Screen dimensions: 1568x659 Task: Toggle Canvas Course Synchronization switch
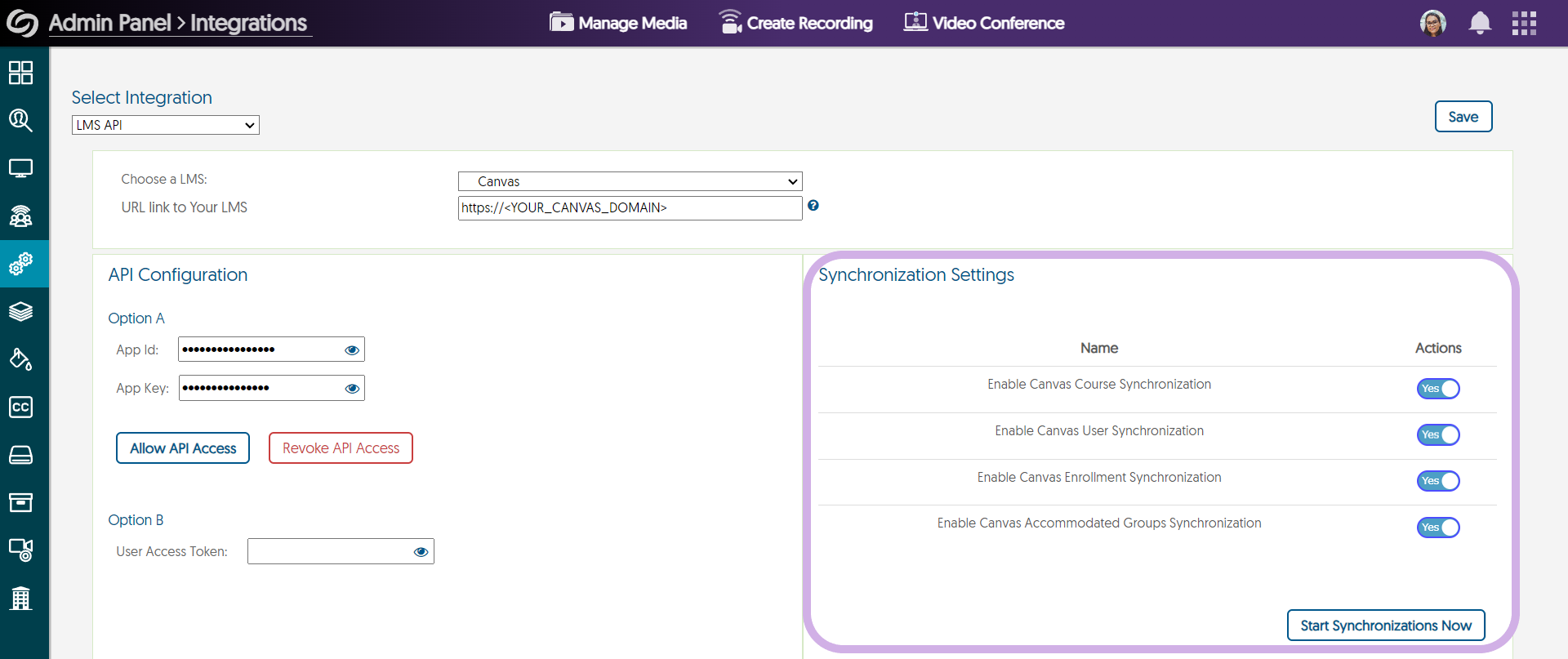(1438, 389)
